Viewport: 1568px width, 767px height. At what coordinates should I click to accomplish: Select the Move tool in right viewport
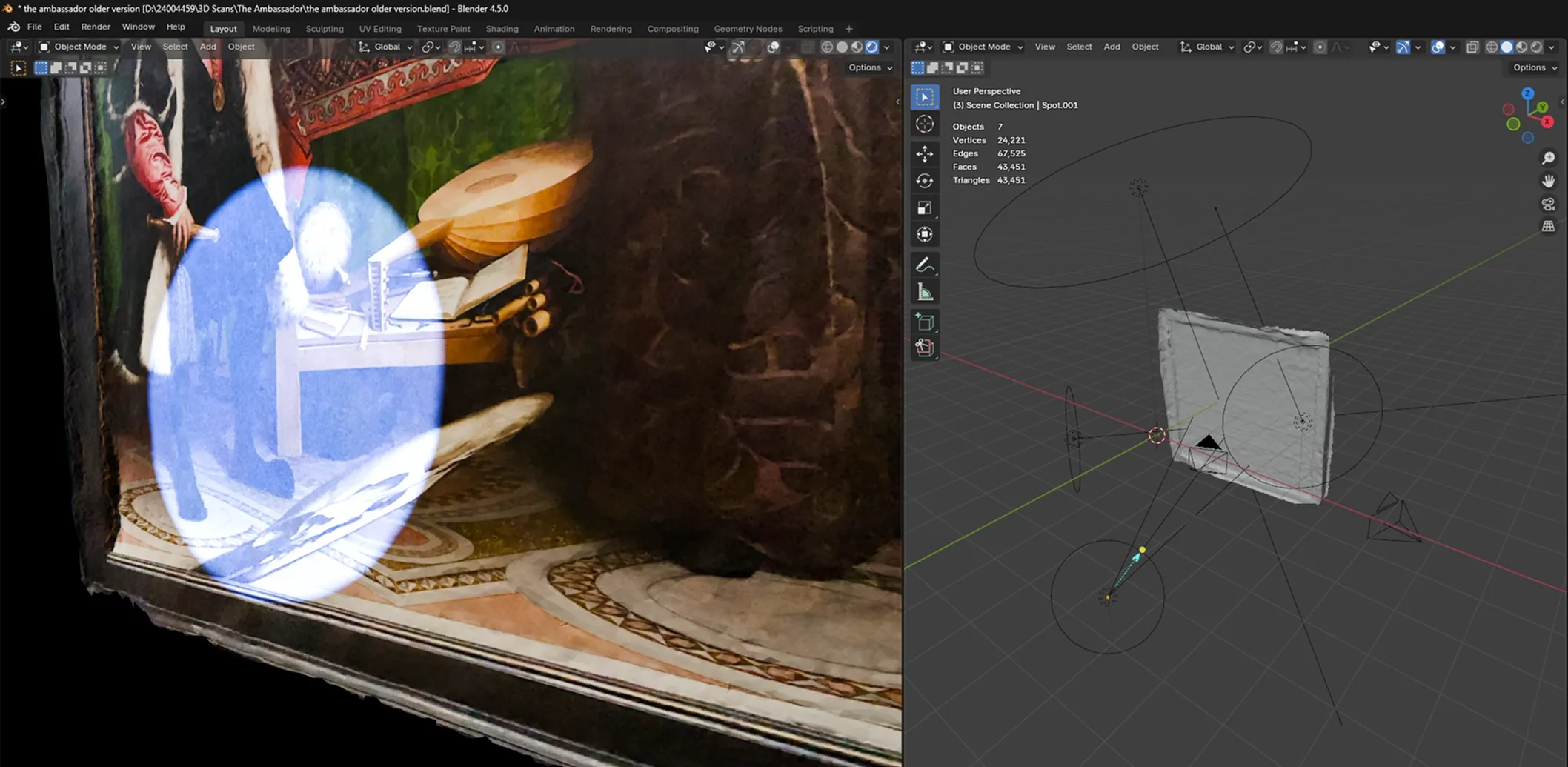pos(924,153)
